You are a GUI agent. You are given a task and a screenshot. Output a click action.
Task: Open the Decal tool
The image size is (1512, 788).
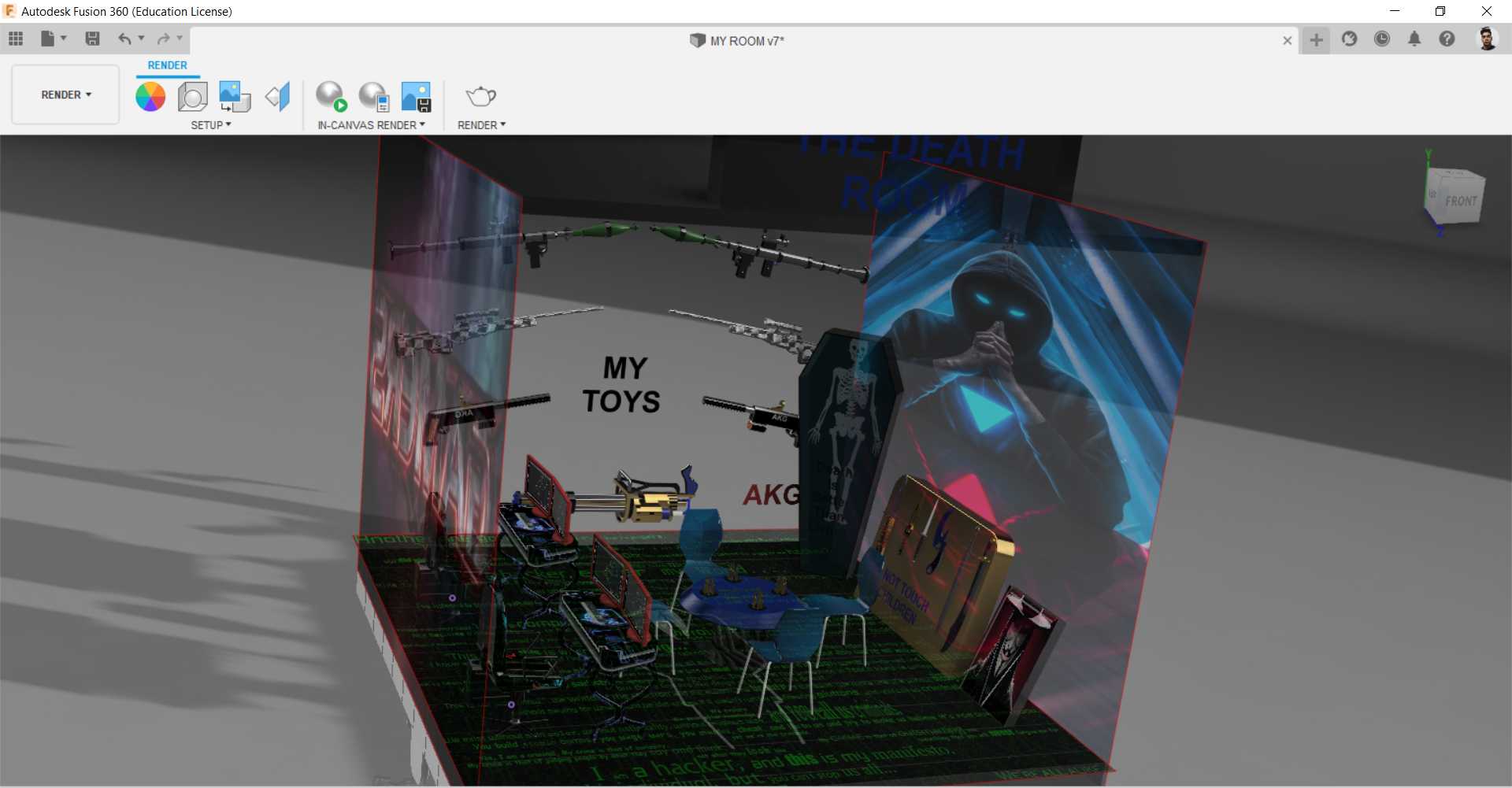tap(235, 97)
